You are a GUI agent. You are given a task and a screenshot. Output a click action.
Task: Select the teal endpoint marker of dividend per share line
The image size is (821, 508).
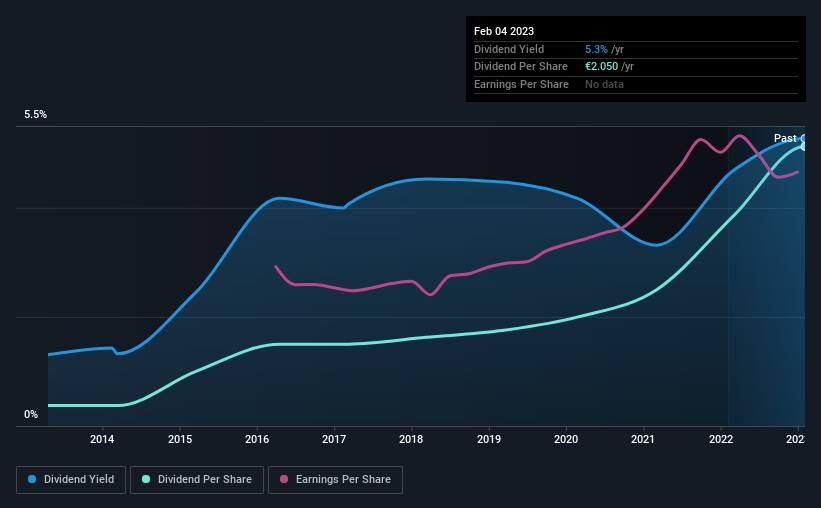pyautogui.click(x=803, y=147)
